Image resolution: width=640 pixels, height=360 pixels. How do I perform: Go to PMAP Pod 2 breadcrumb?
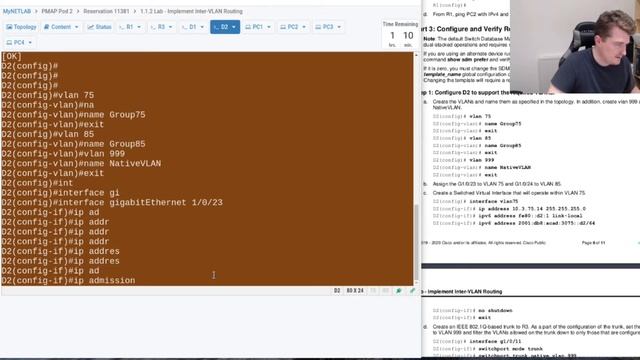(x=57, y=11)
